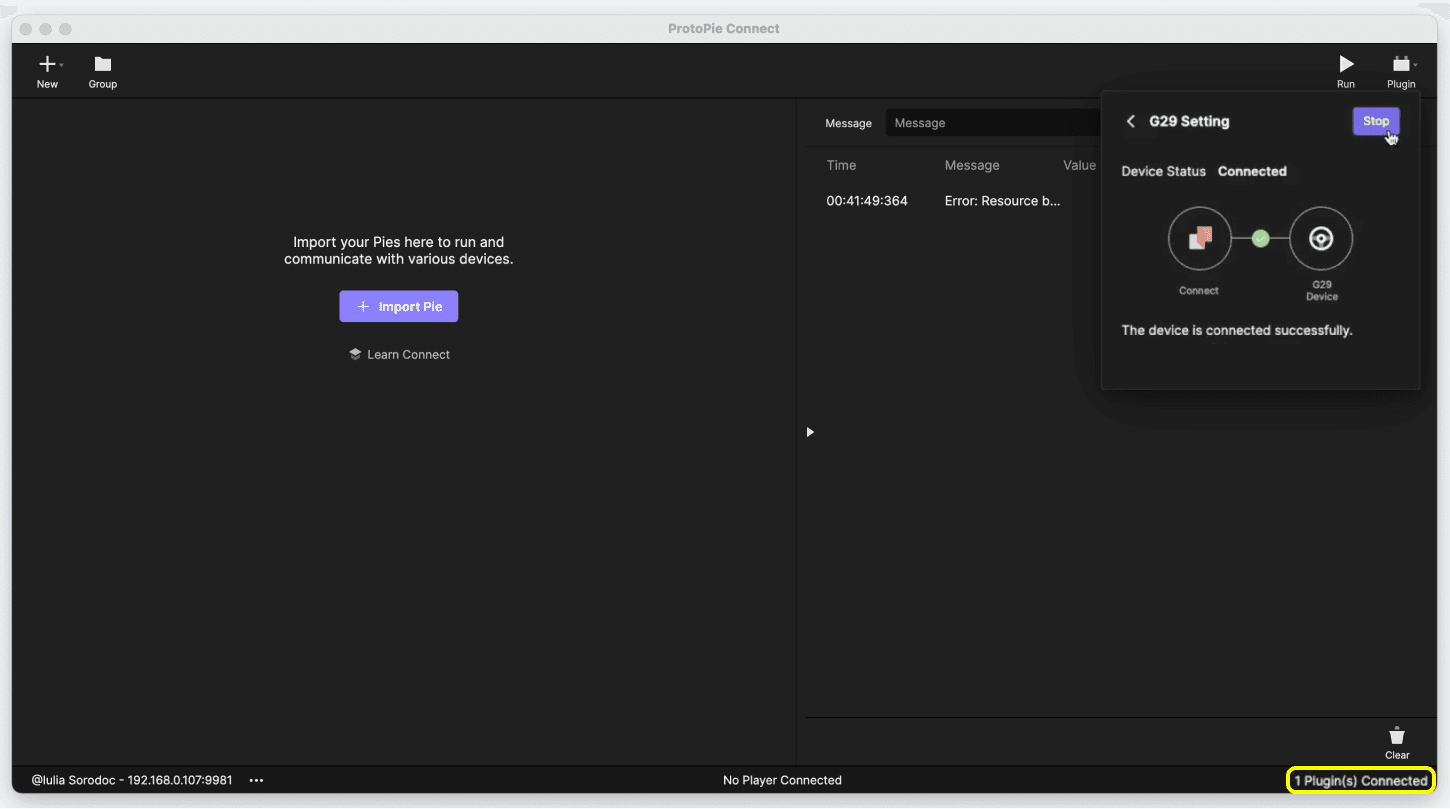Open the Plugin dropdown arrow
This screenshot has width=1450, height=809.
[1416, 63]
